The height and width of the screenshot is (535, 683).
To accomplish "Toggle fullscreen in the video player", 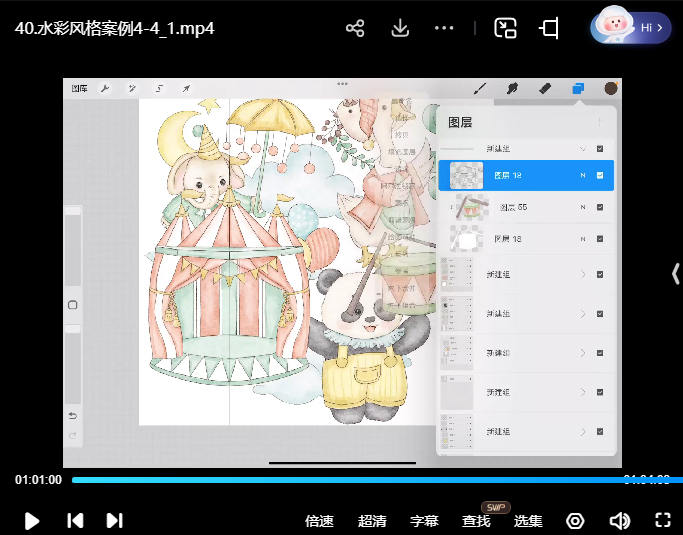I will [x=662, y=520].
